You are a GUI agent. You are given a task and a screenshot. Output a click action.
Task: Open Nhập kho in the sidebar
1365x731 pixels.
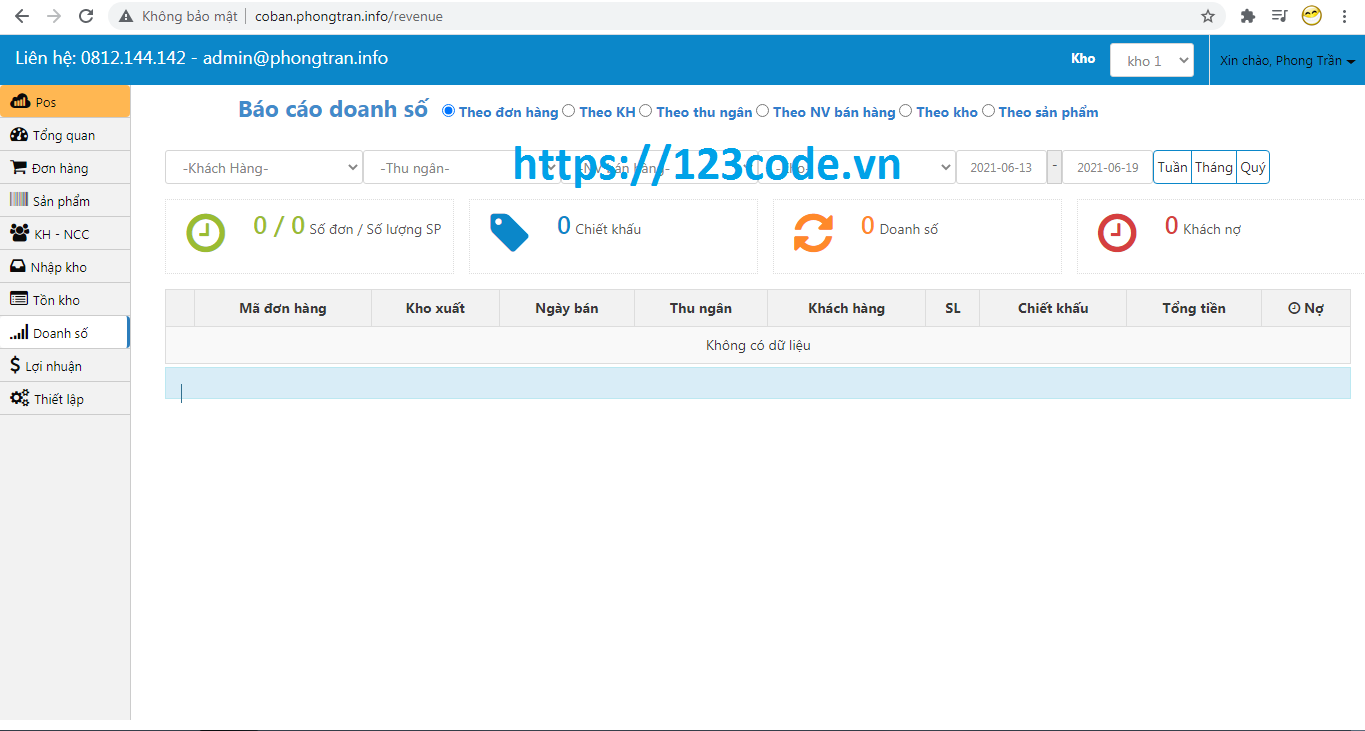pyautogui.click(x=65, y=267)
